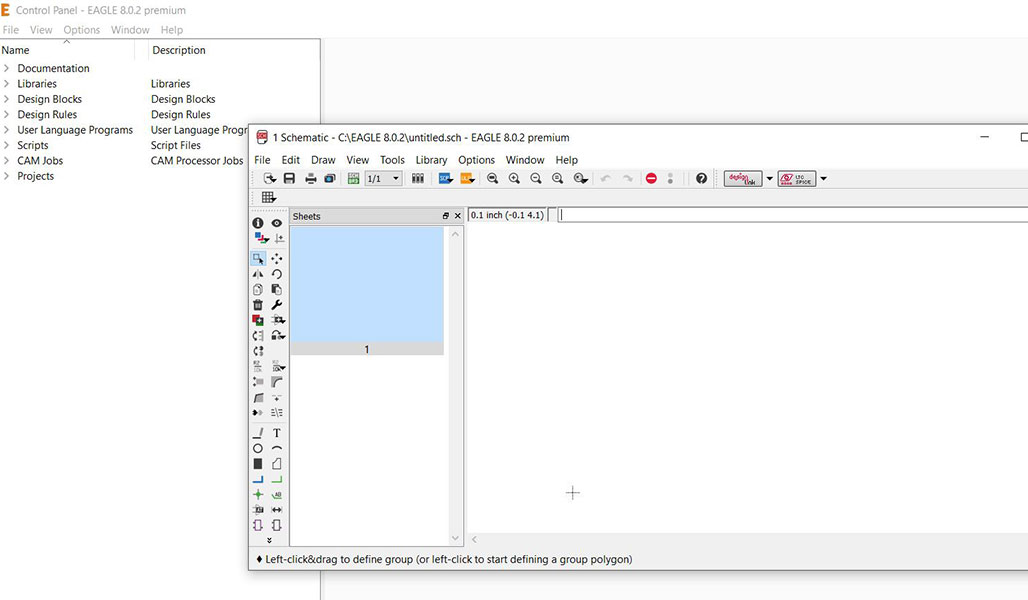Show more tools via double-chevron expander
This screenshot has height=600, width=1028.
tap(269, 540)
